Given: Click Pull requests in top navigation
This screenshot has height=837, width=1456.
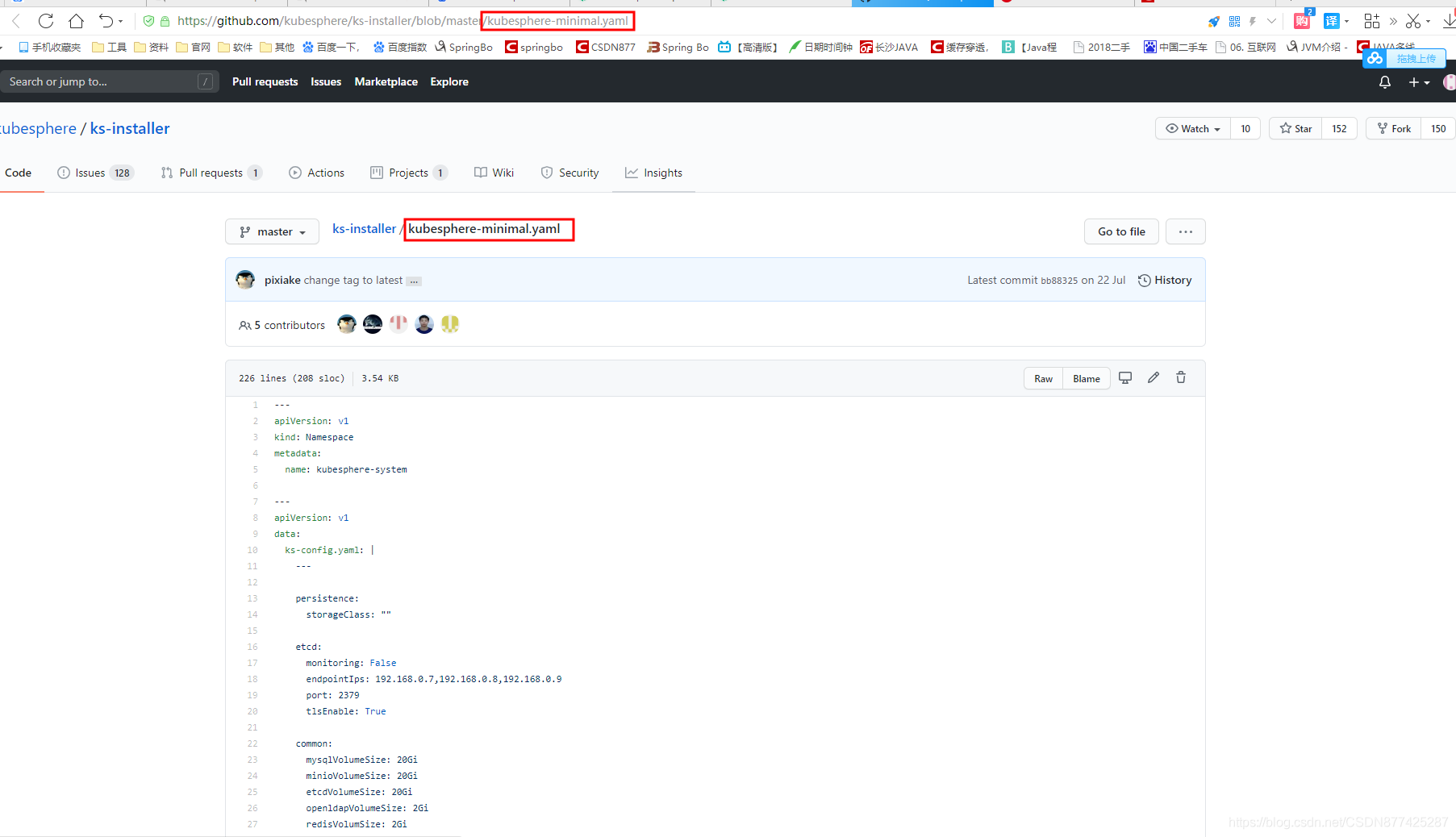Looking at the screenshot, I should (x=265, y=81).
